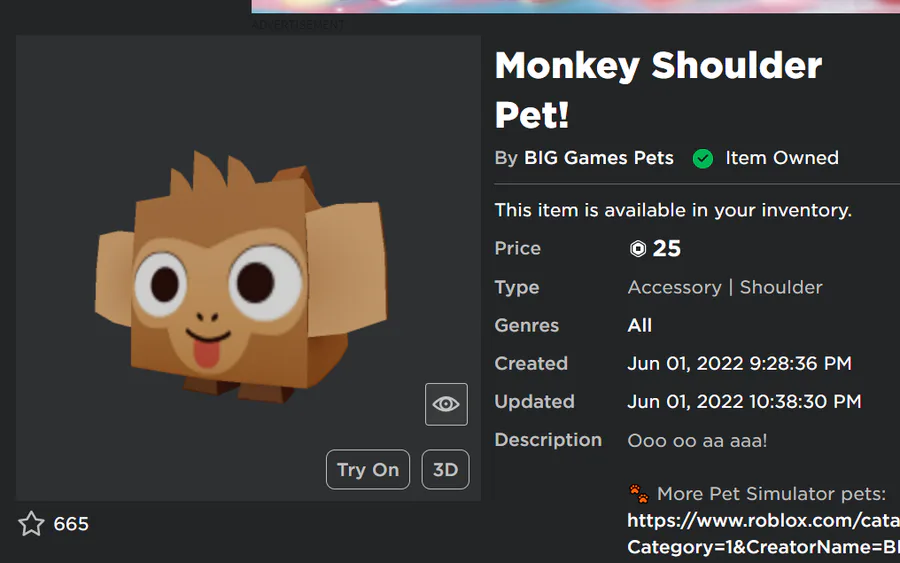Click the price value 25

tap(666, 249)
